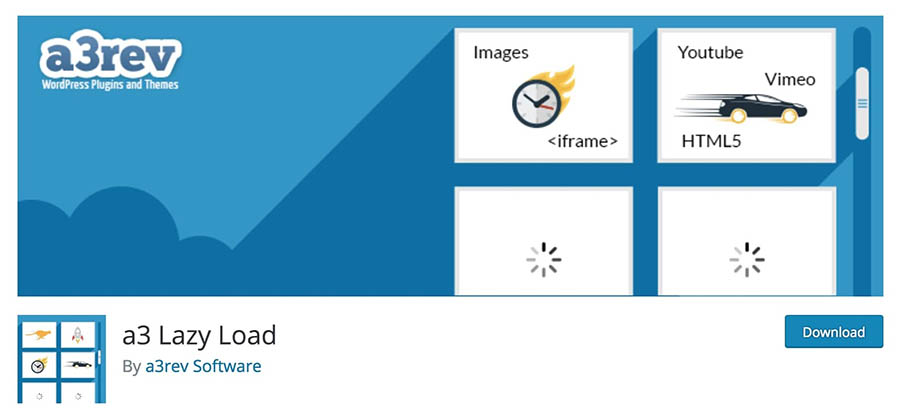Click the small clock icon in plugin thumbnail
Image resolution: width=900 pixels, height=419 pixels.
coord(39,365)
